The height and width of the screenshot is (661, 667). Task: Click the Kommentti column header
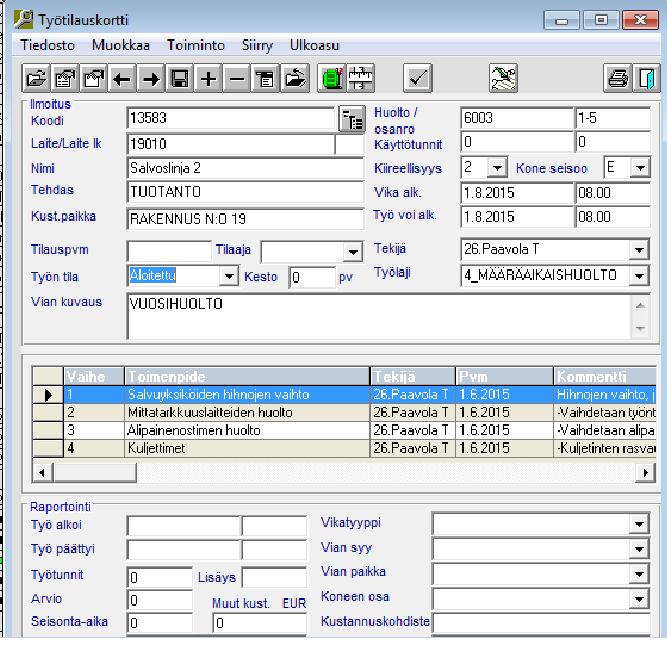point(605,376)
